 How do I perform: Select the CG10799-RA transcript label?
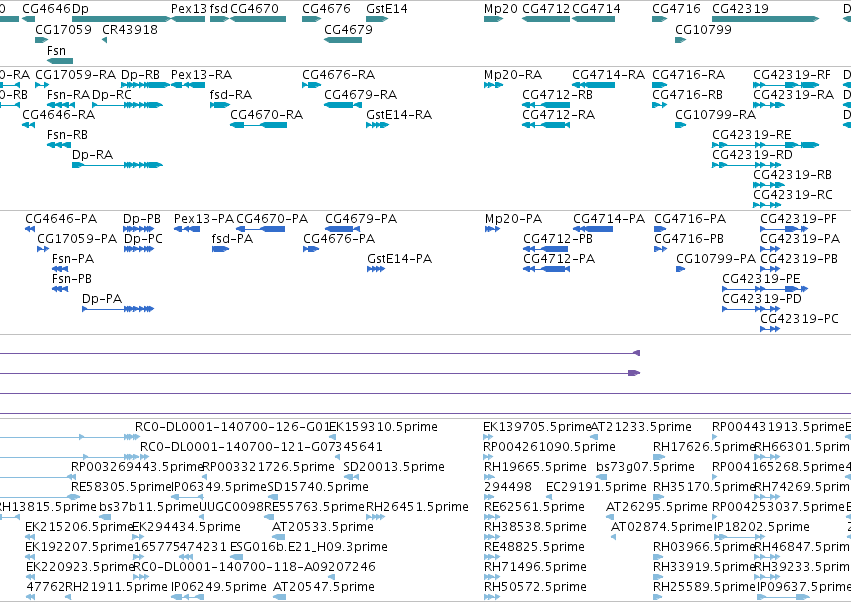click(x=715, y=115)
